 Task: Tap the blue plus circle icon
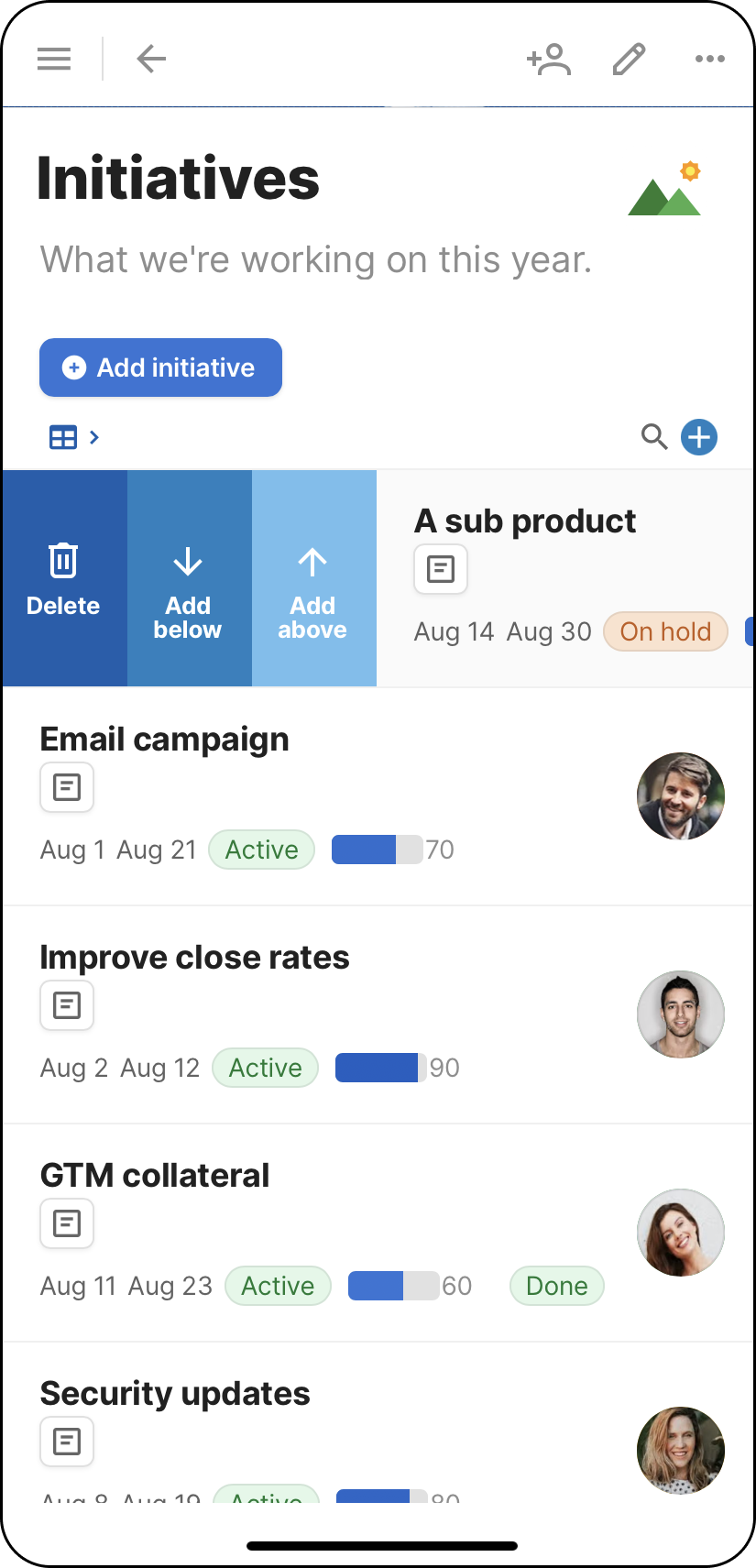699,437
